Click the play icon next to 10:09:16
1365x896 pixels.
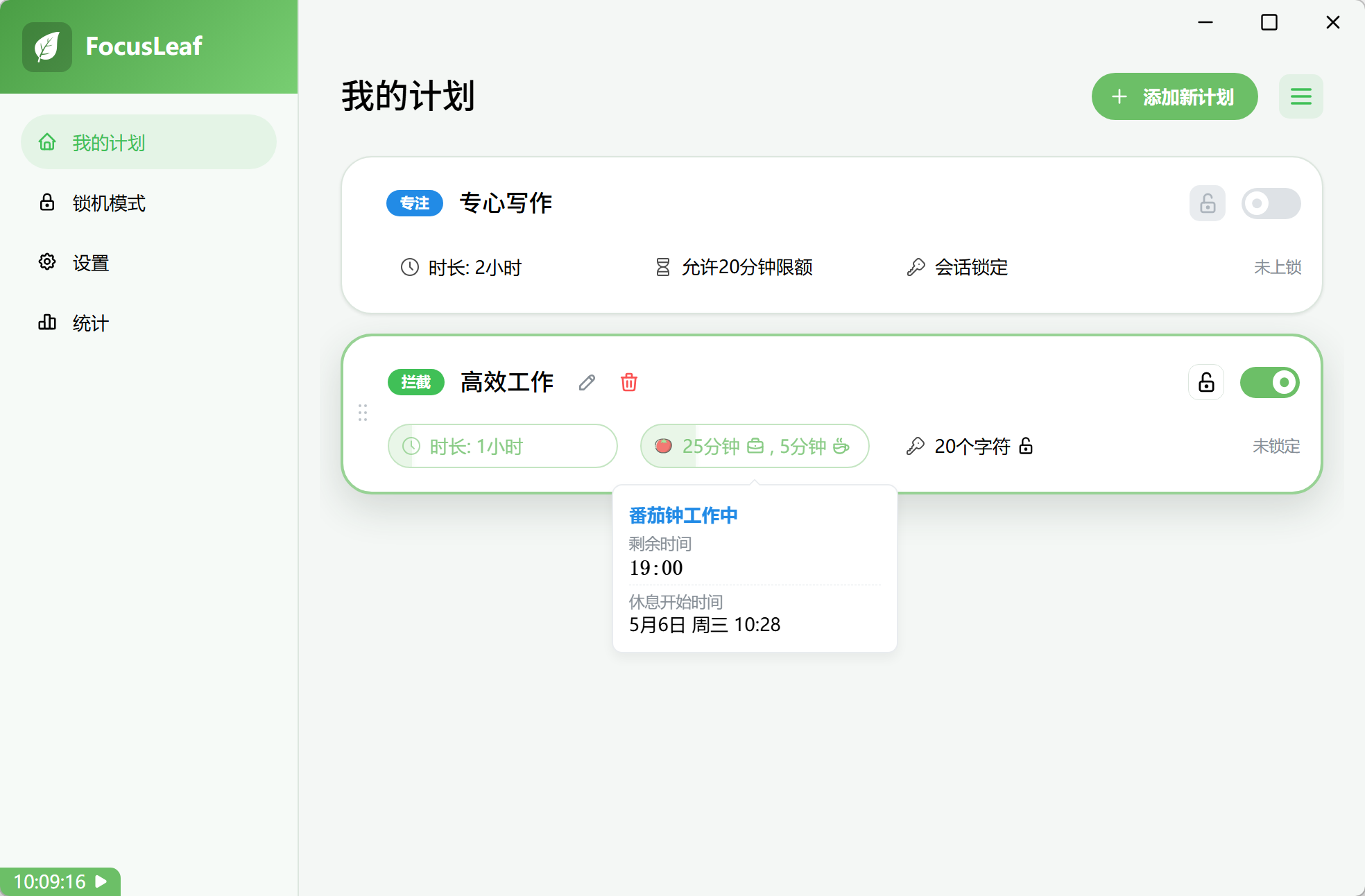click(x=101, y=881)
